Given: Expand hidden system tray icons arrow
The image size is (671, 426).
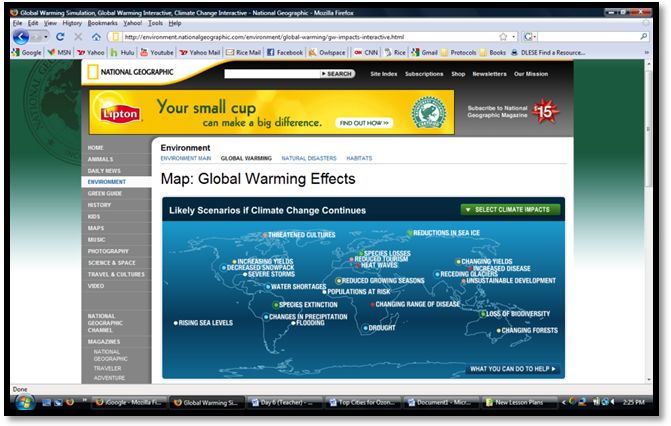Looking at the screenshot, I should [564, 402].
